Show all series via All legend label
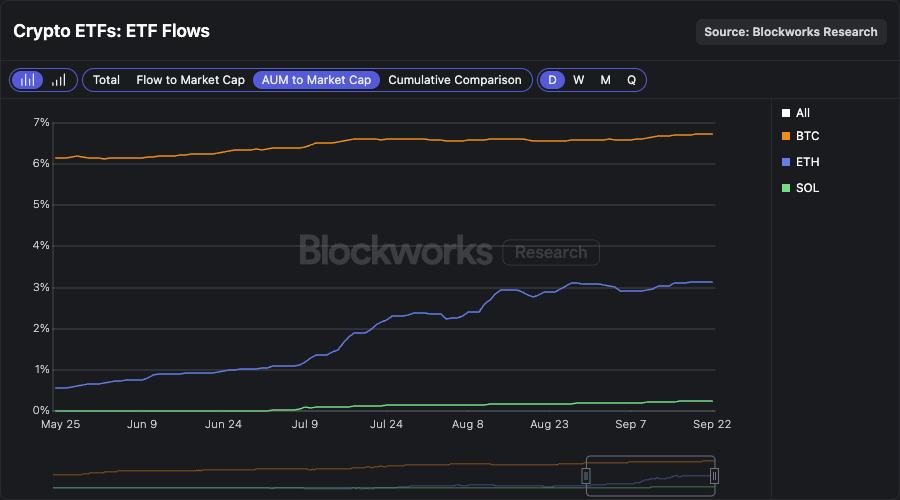Screen dimensions: 900x500 point(803,113)
